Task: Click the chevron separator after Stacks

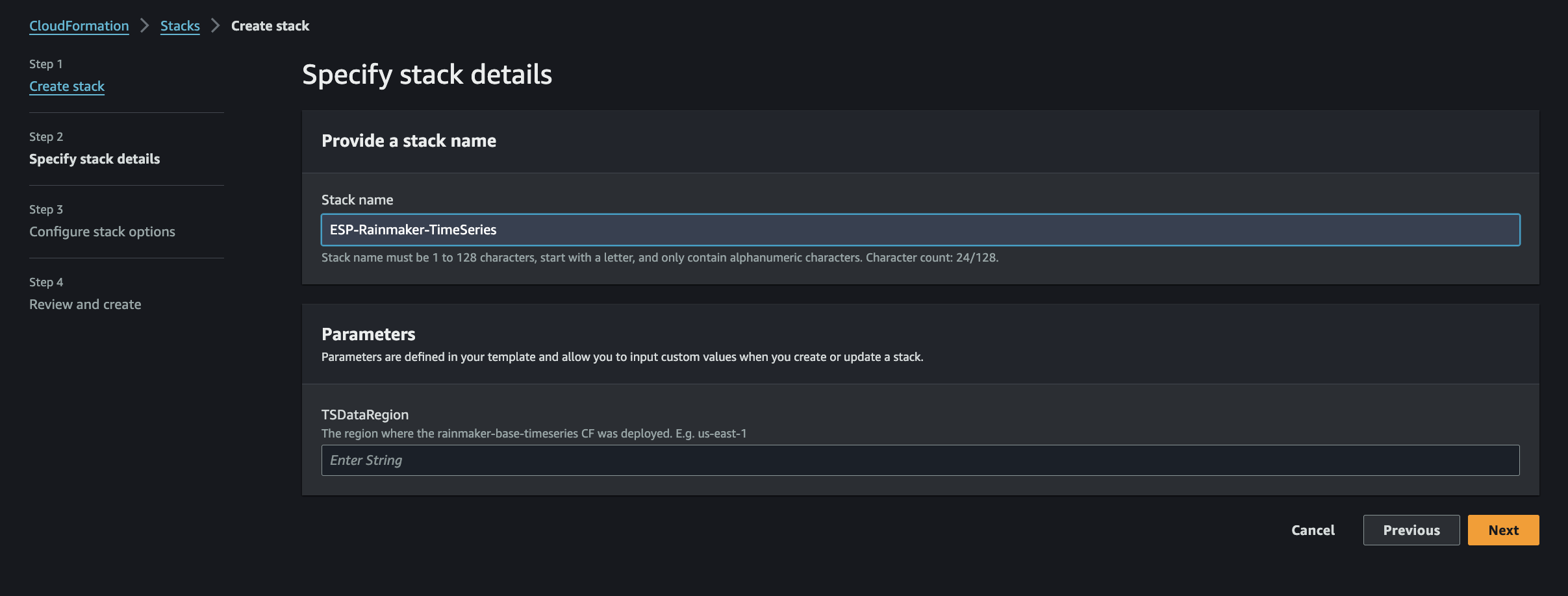Action: [216, 26]
